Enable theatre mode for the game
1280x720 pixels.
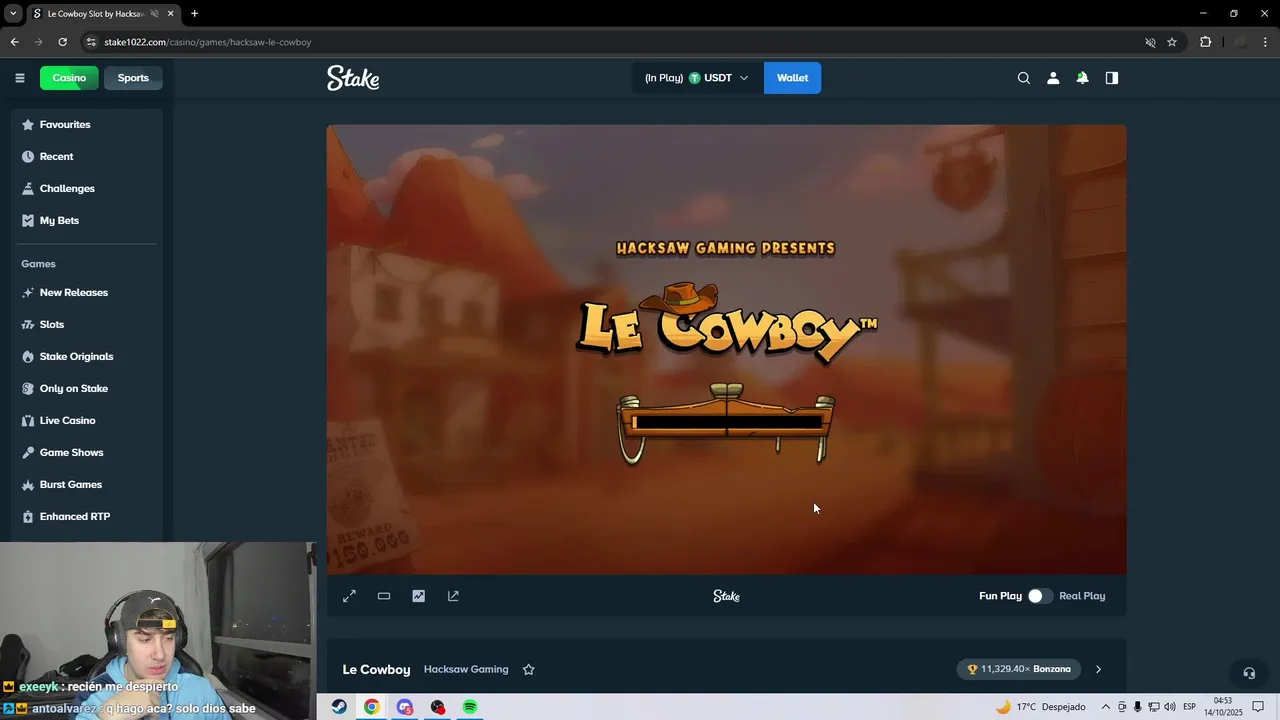[384, 596]
